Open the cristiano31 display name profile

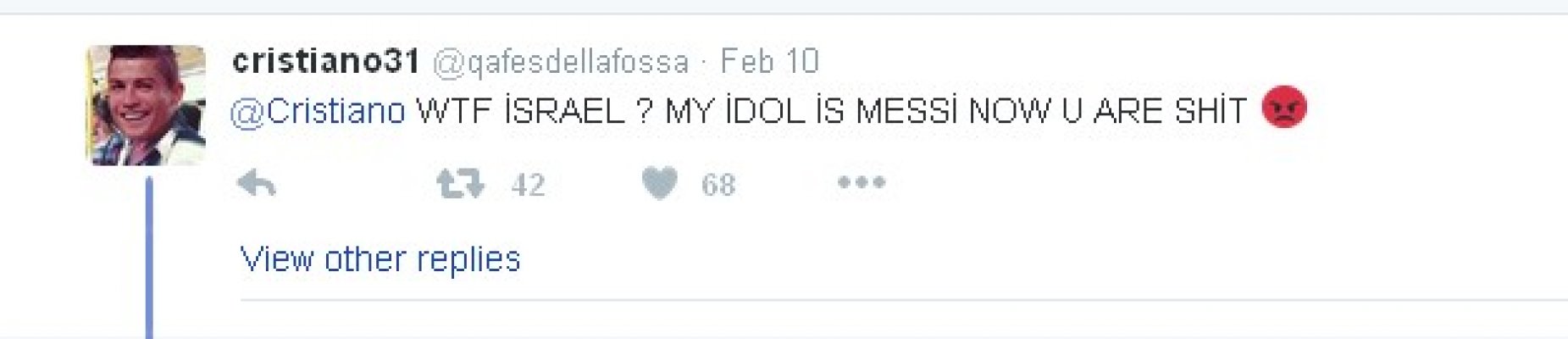[326, 62]
